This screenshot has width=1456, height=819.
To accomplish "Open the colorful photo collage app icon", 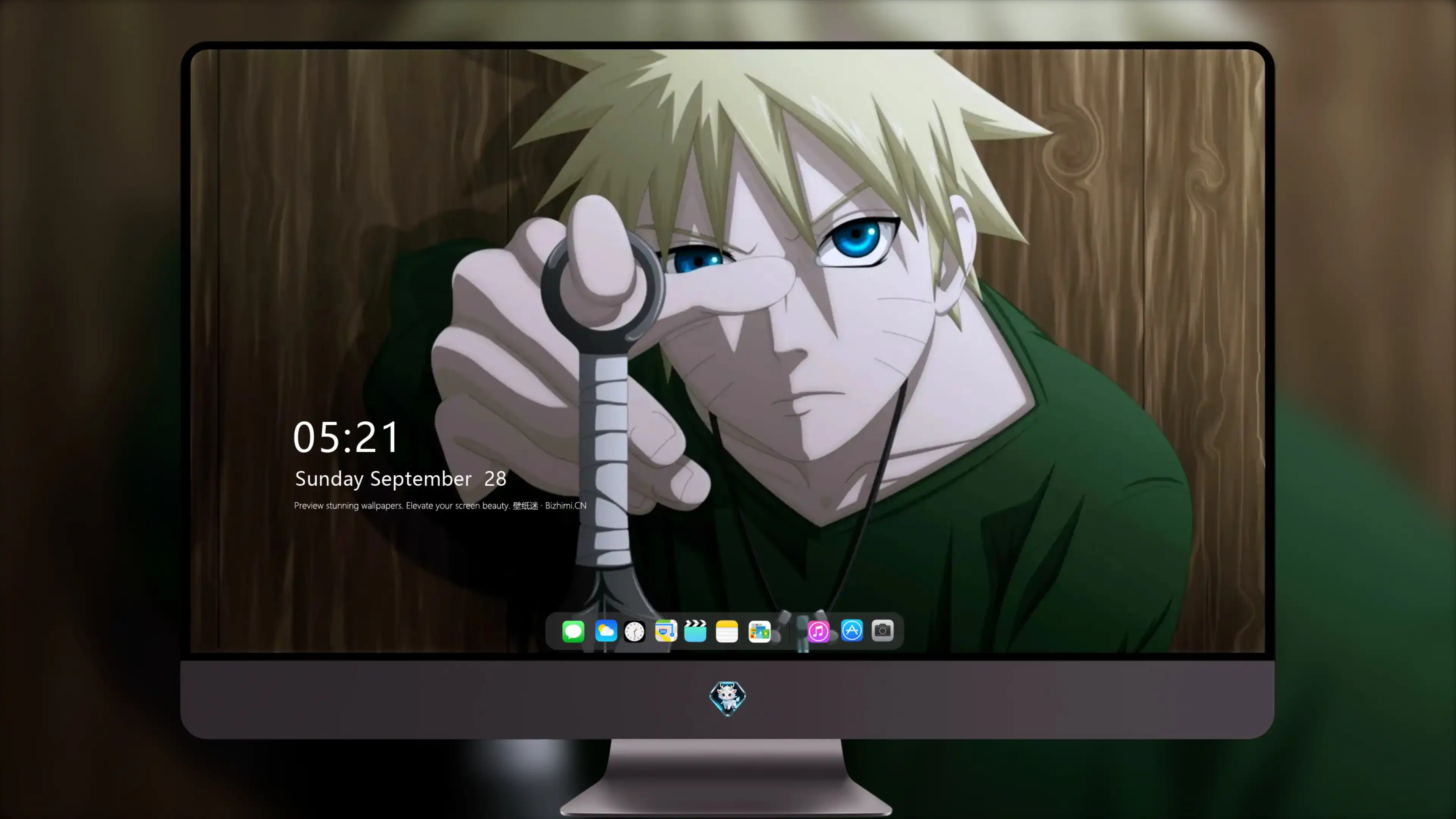I will click(759, 631).
